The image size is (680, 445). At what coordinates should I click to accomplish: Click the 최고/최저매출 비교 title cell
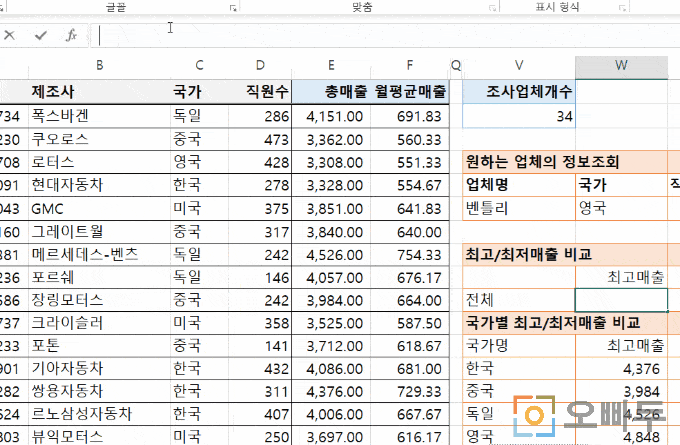coord(565,255)
